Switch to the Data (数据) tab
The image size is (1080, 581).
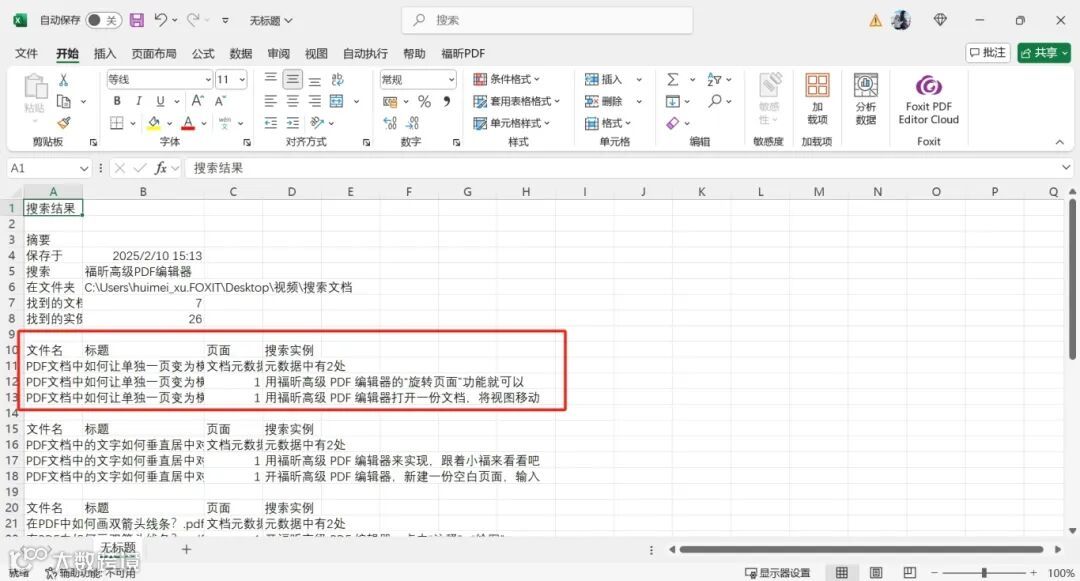240,53
